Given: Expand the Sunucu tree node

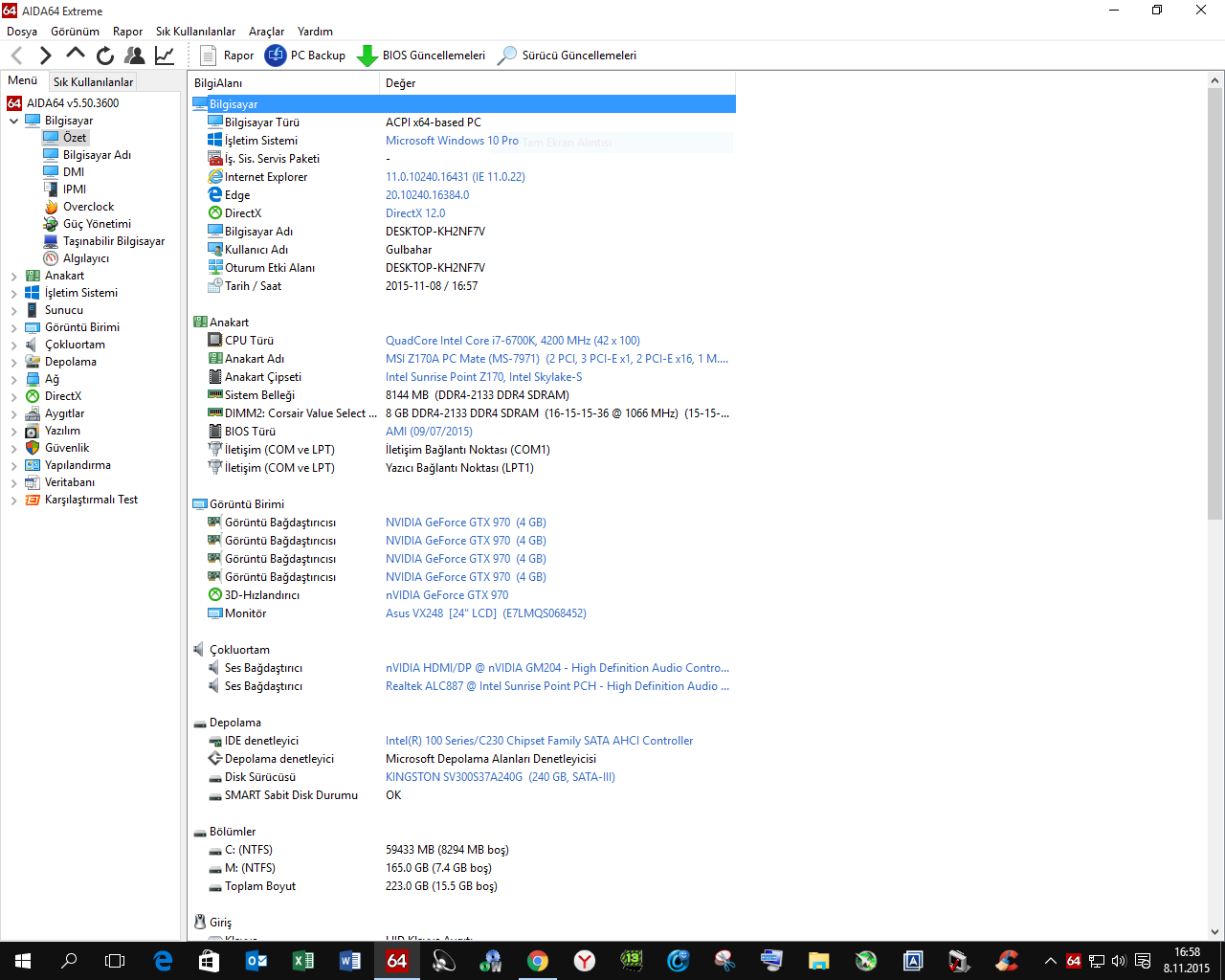Looking at the screenshot, I should point(13,311).
